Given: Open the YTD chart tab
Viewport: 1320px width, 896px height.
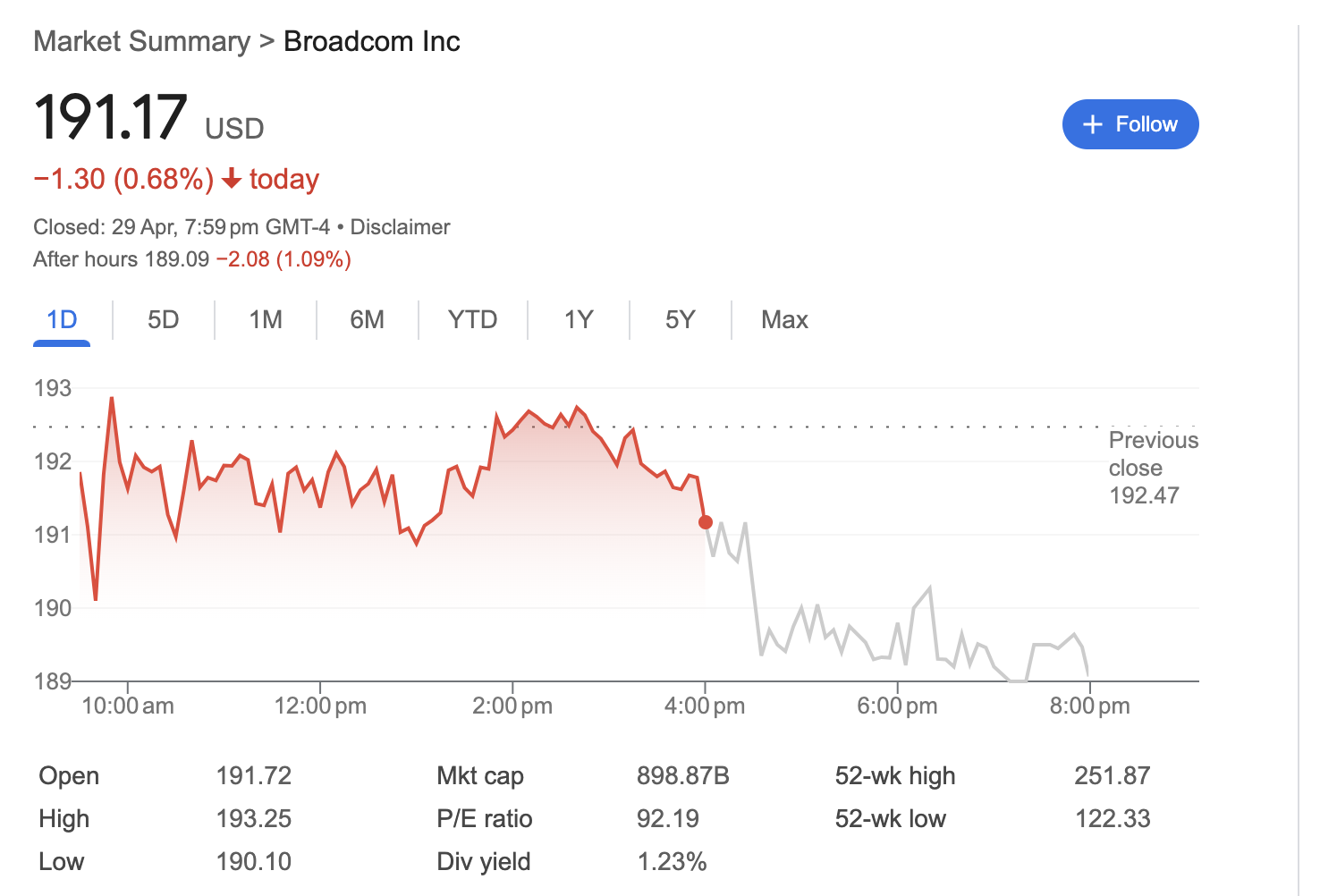Looking at the screenshot, I should (x=473, y=320).
